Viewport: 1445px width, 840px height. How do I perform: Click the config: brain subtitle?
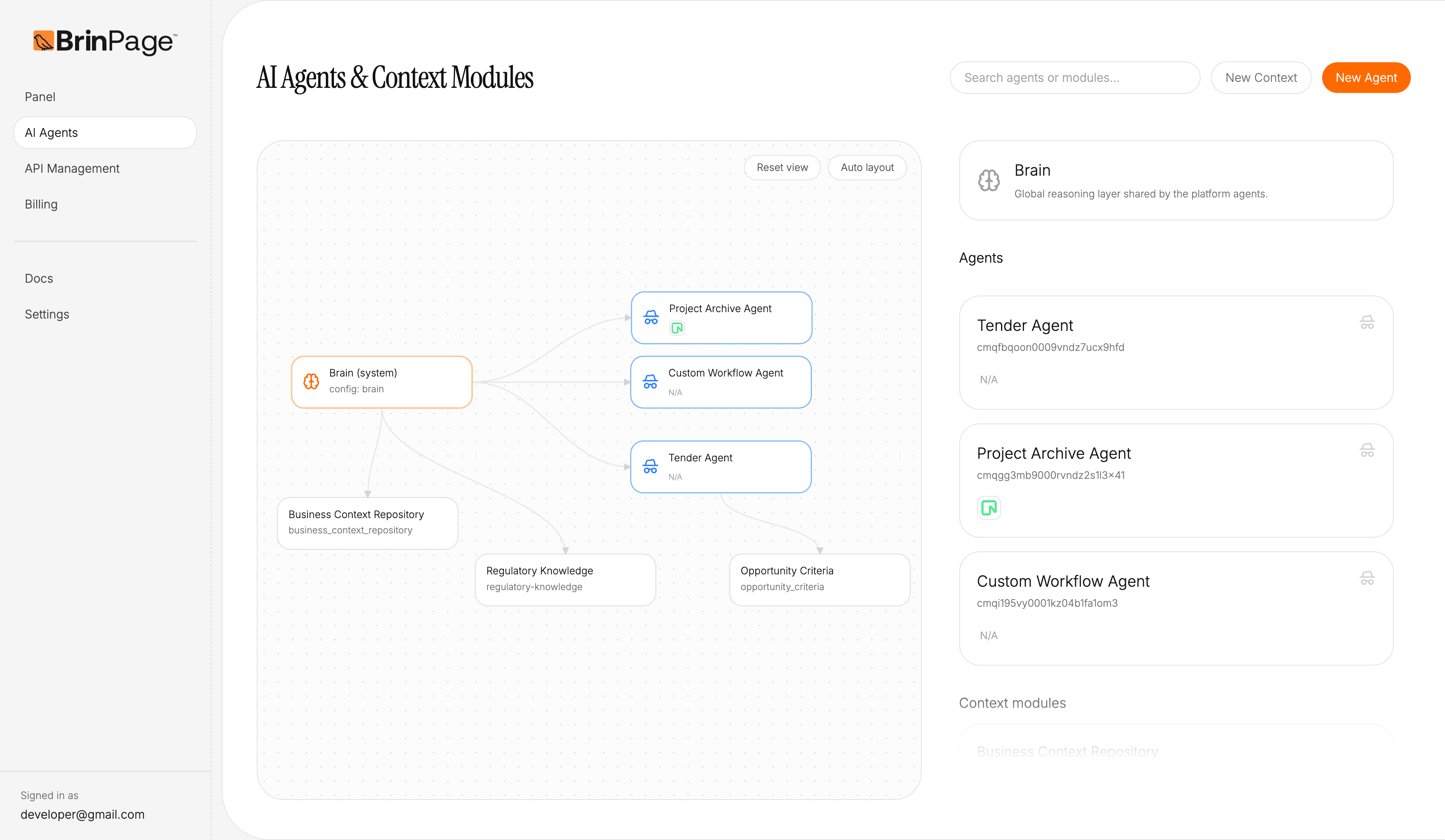pyautogui.click(x=357, y=389)
